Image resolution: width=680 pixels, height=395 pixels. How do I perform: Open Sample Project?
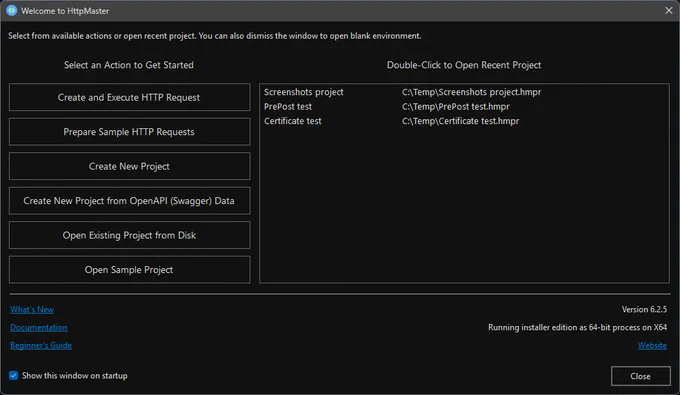(129, 270)
